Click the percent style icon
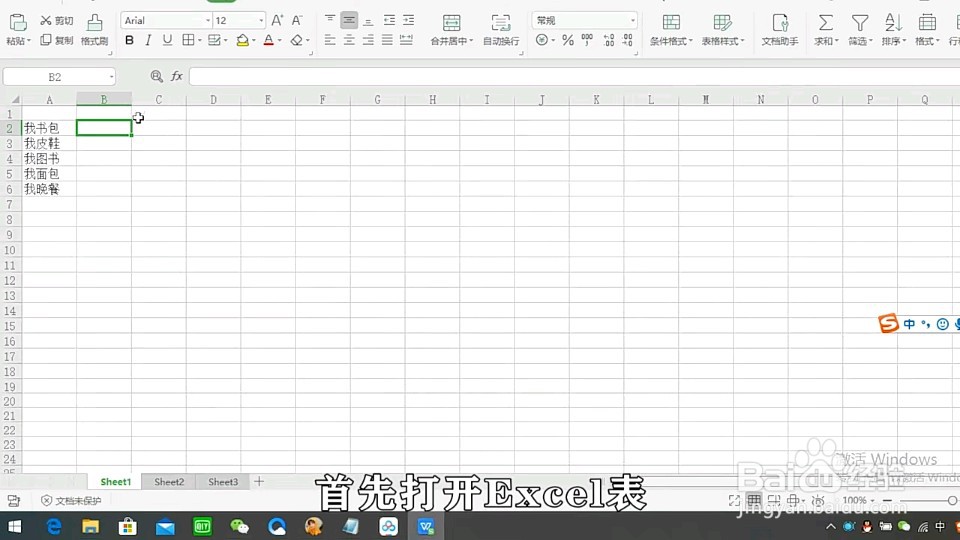The image size is (960, 540). 568,40
